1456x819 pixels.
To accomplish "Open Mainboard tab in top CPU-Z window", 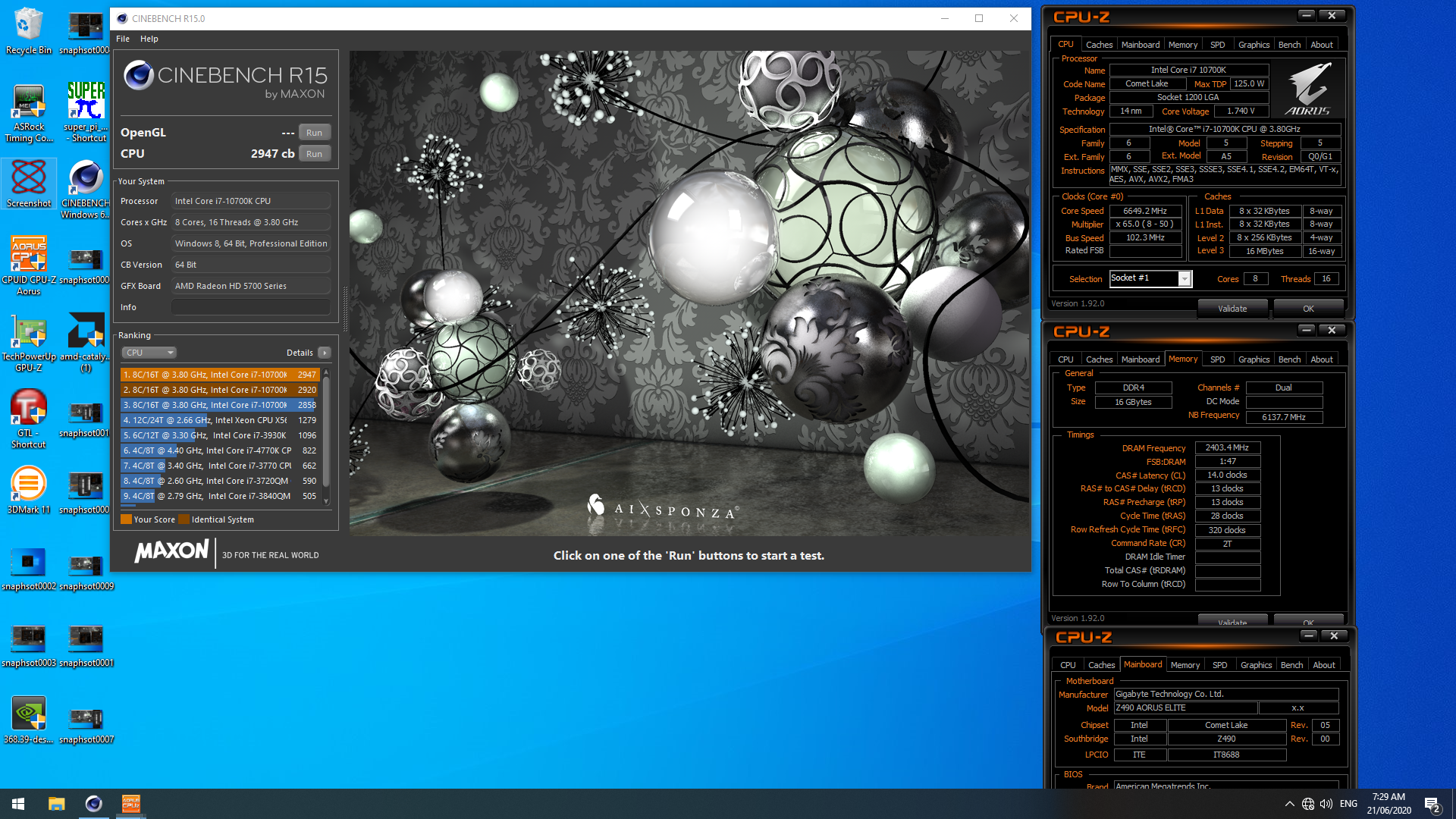I will coord(1141,45).
